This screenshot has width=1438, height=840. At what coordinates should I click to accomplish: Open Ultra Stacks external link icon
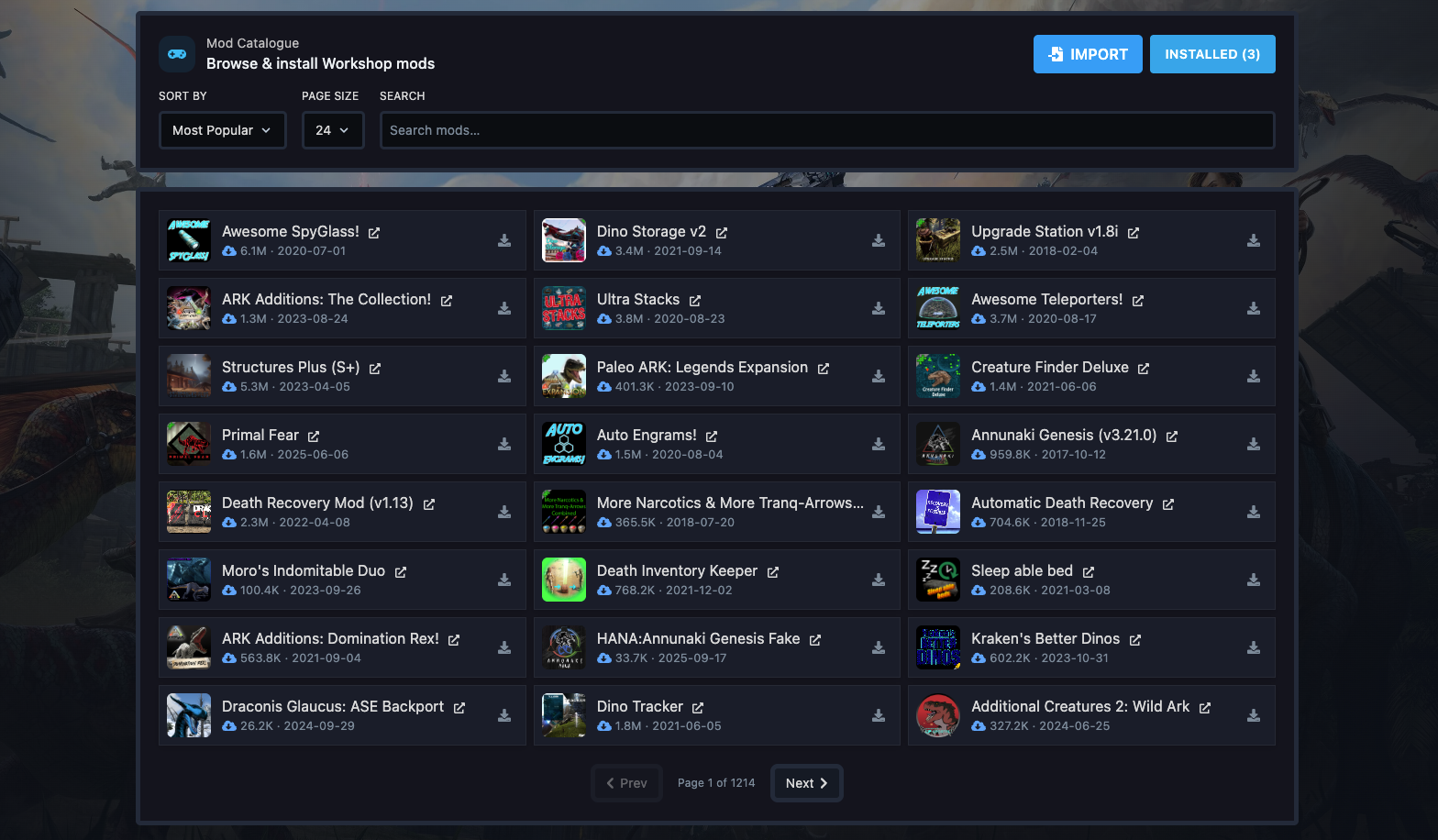695,301
